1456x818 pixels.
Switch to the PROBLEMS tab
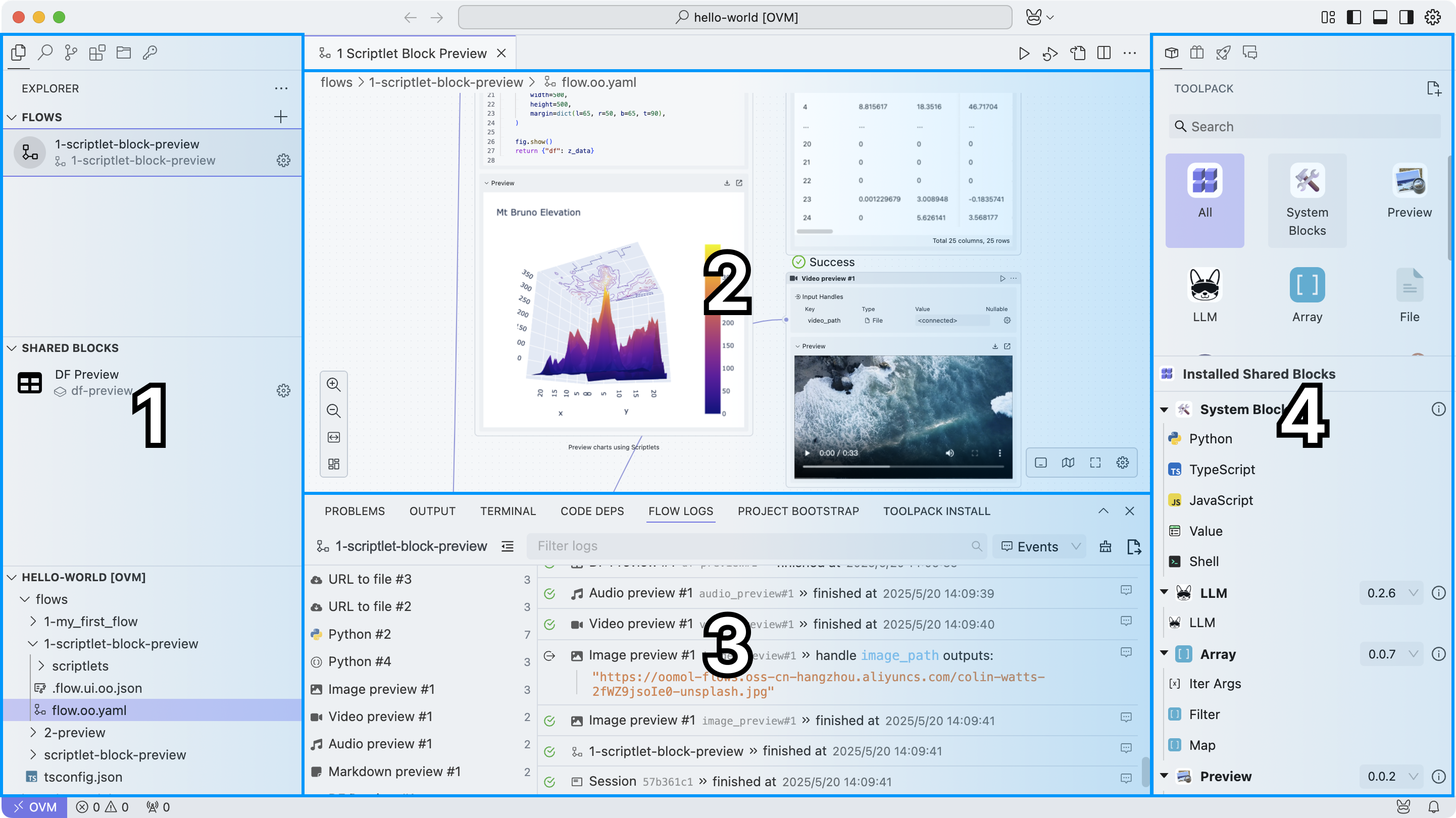tap(355, 510)
